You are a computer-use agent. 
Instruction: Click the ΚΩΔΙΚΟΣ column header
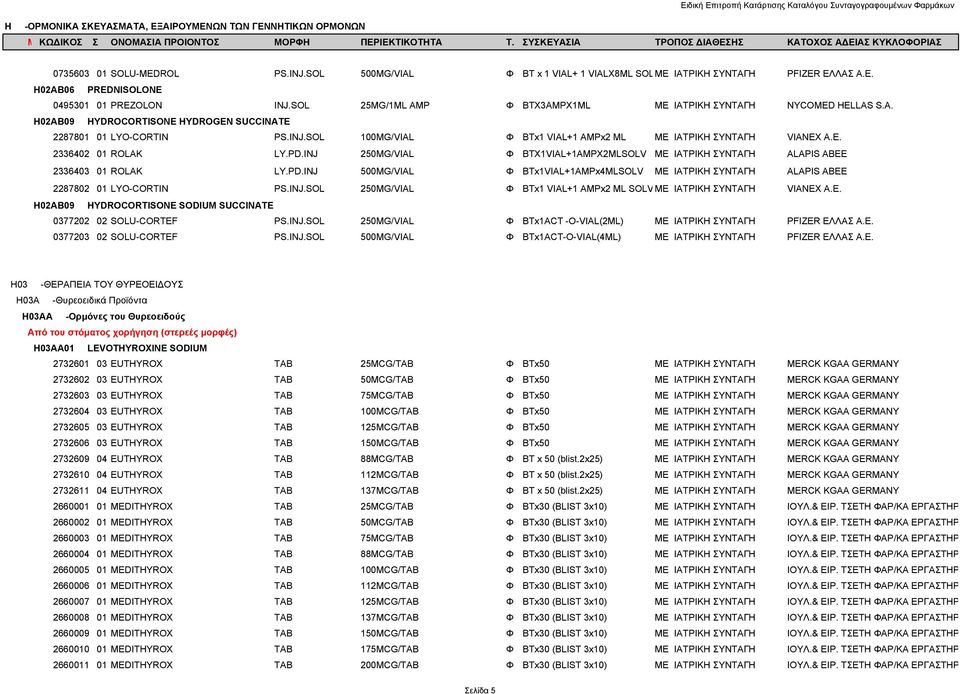click(x=60, y=42)
